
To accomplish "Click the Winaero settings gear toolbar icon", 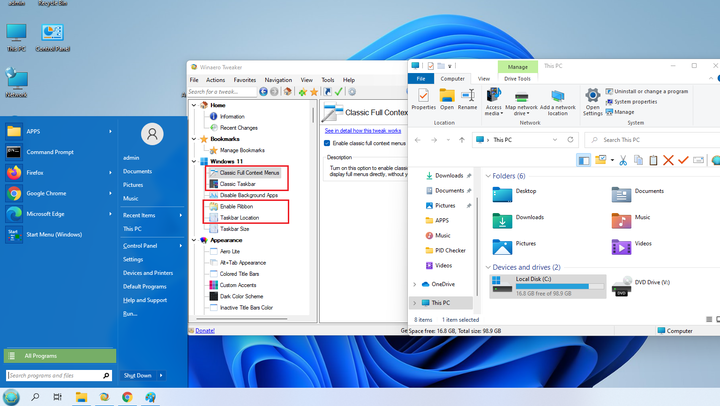I will (x=352, y=92).
